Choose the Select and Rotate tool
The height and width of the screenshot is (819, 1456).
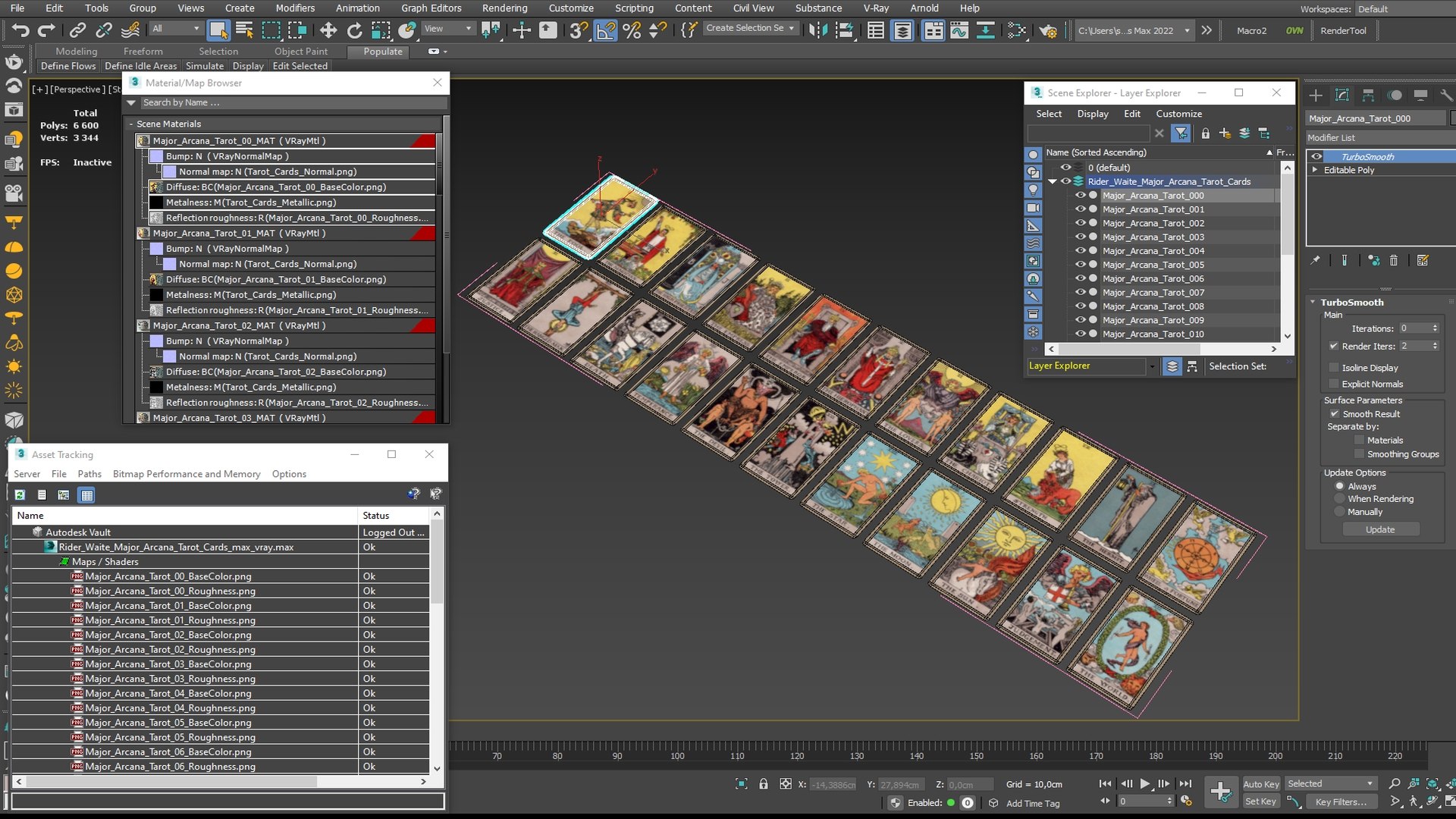pos(354,30)
